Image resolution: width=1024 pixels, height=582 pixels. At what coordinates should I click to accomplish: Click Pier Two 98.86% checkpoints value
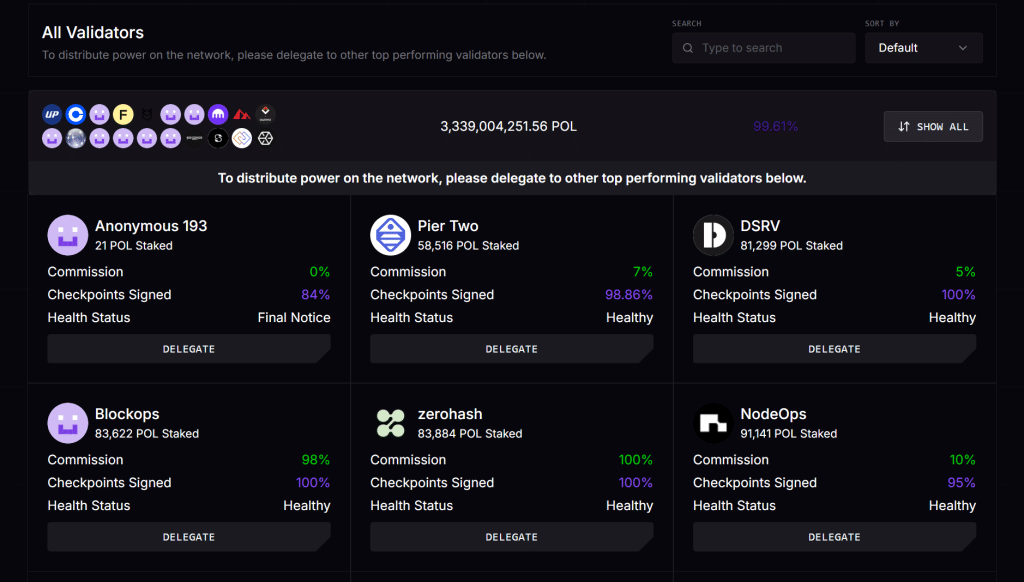coord(629,295)
